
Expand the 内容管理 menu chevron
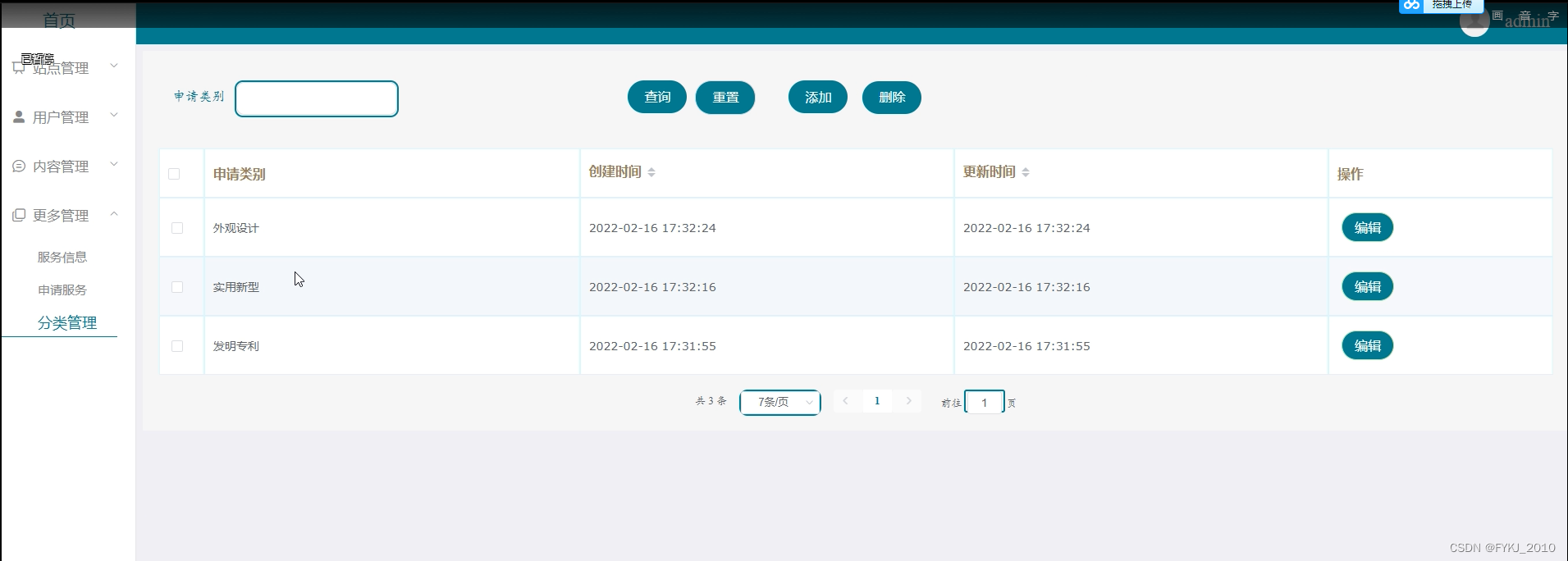point(114,164)
